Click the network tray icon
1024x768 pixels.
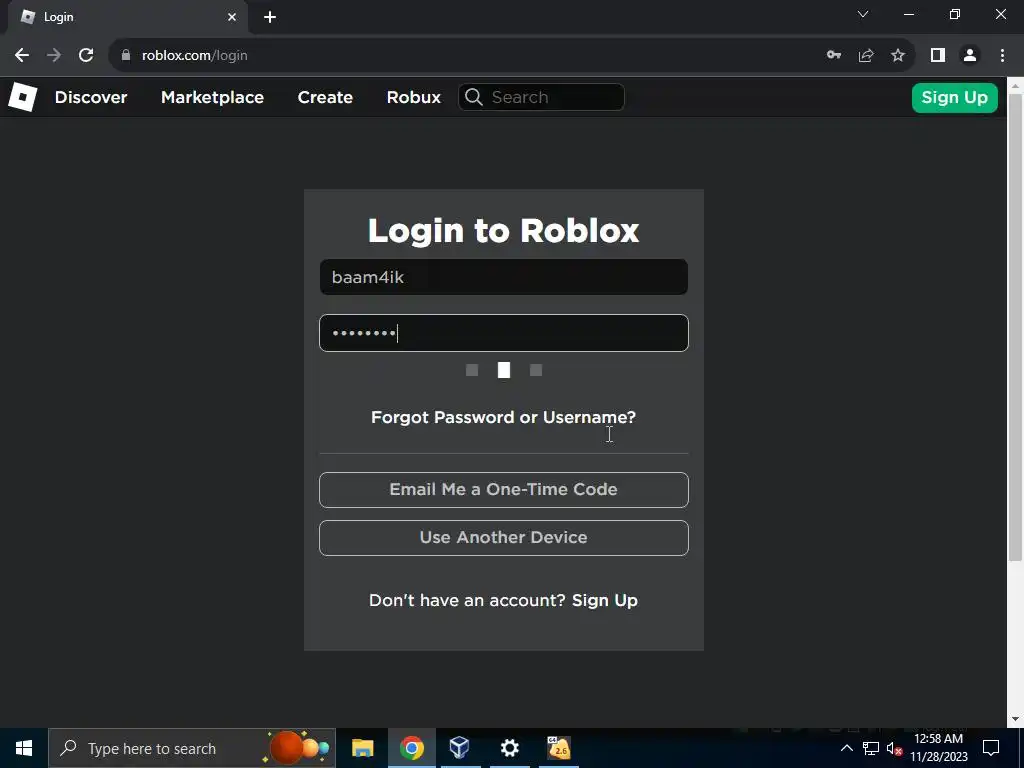(x=871, y=748)
